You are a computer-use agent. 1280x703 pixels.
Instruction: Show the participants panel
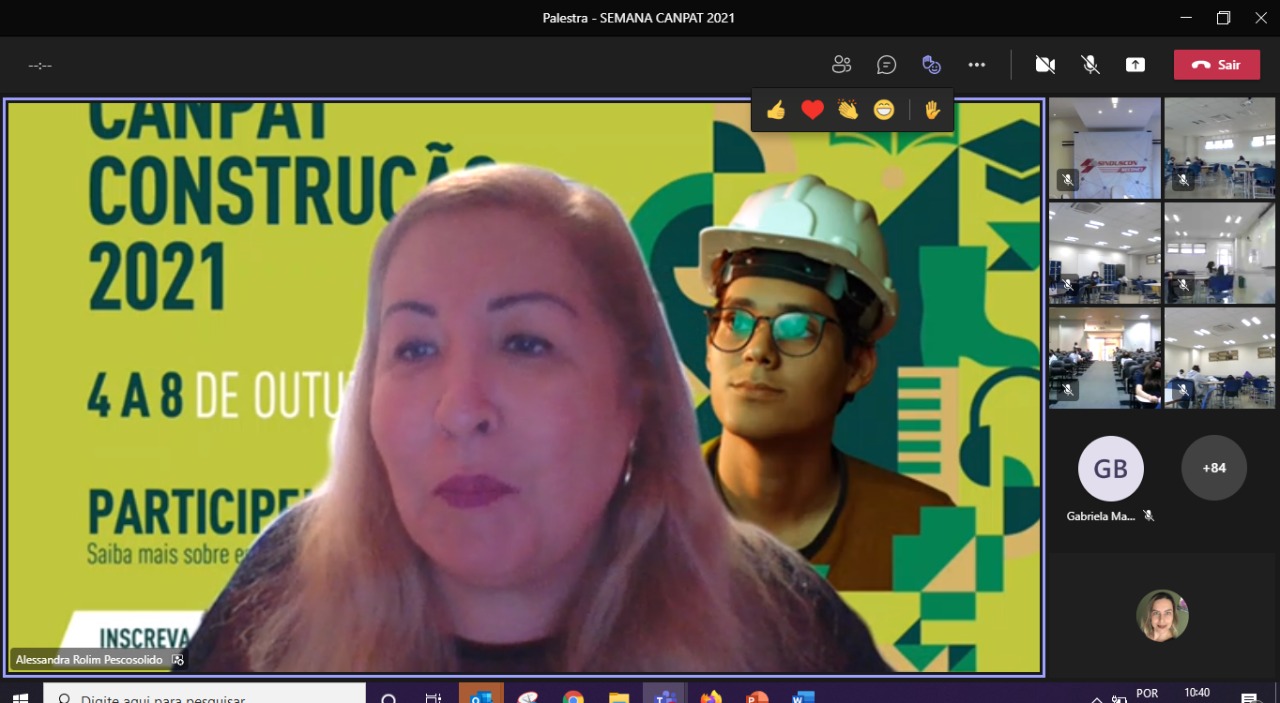click(841, 65)
